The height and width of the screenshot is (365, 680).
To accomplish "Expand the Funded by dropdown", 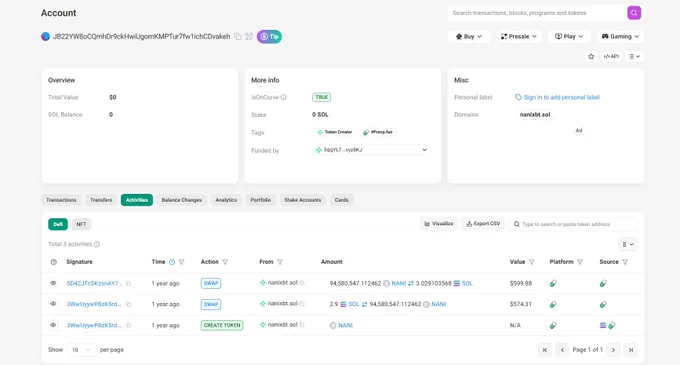I will (371, 150).
